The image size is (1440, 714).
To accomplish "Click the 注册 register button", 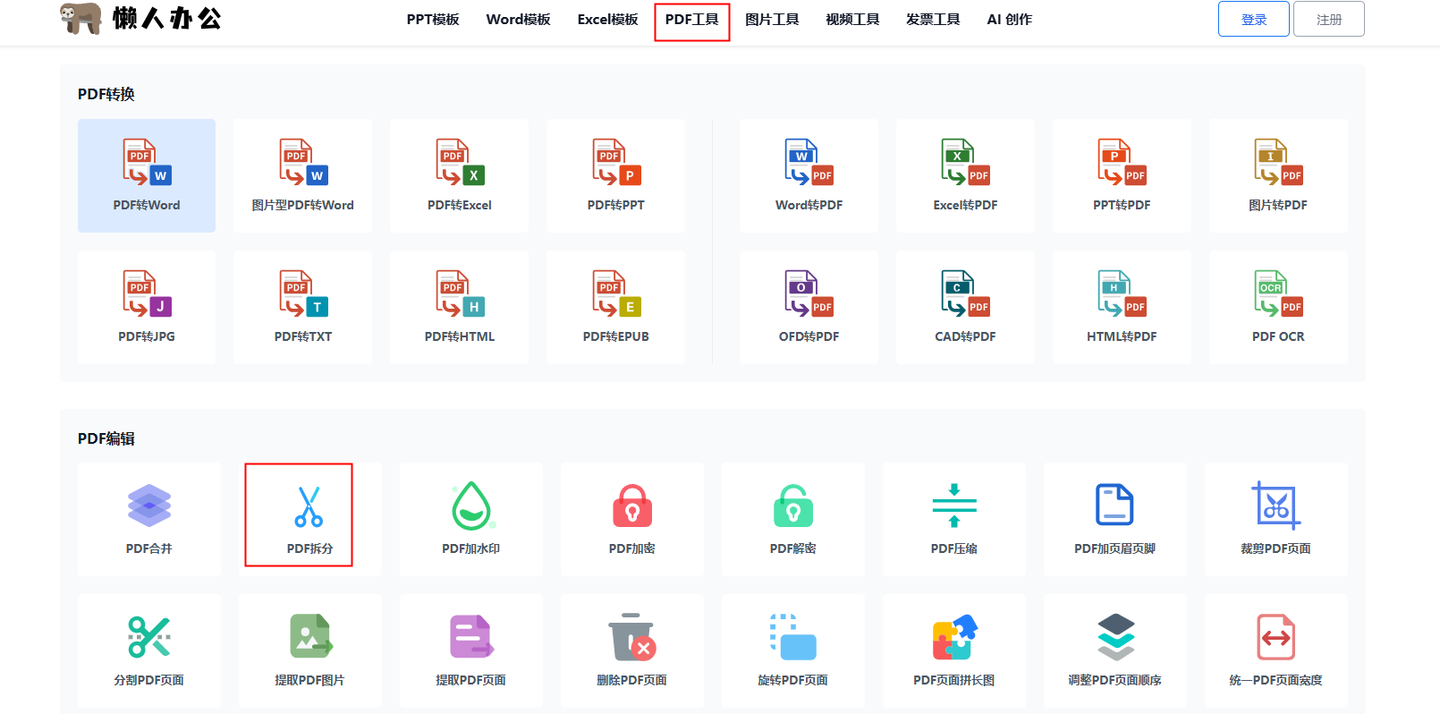I will coord(1329,19).
